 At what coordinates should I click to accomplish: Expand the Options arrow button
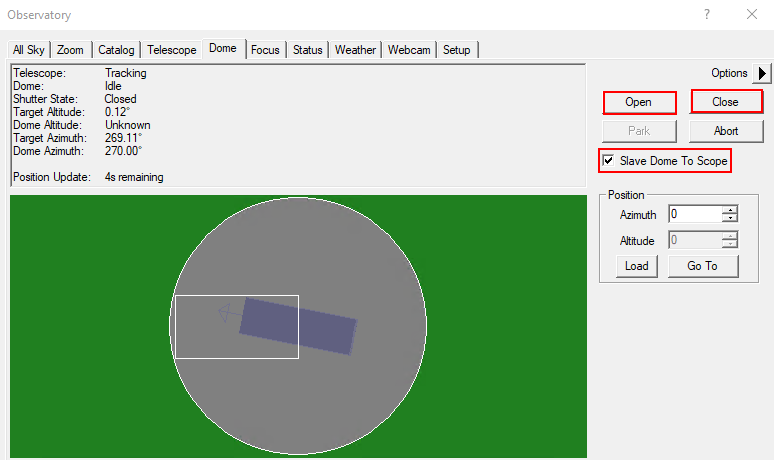point(763,73)
